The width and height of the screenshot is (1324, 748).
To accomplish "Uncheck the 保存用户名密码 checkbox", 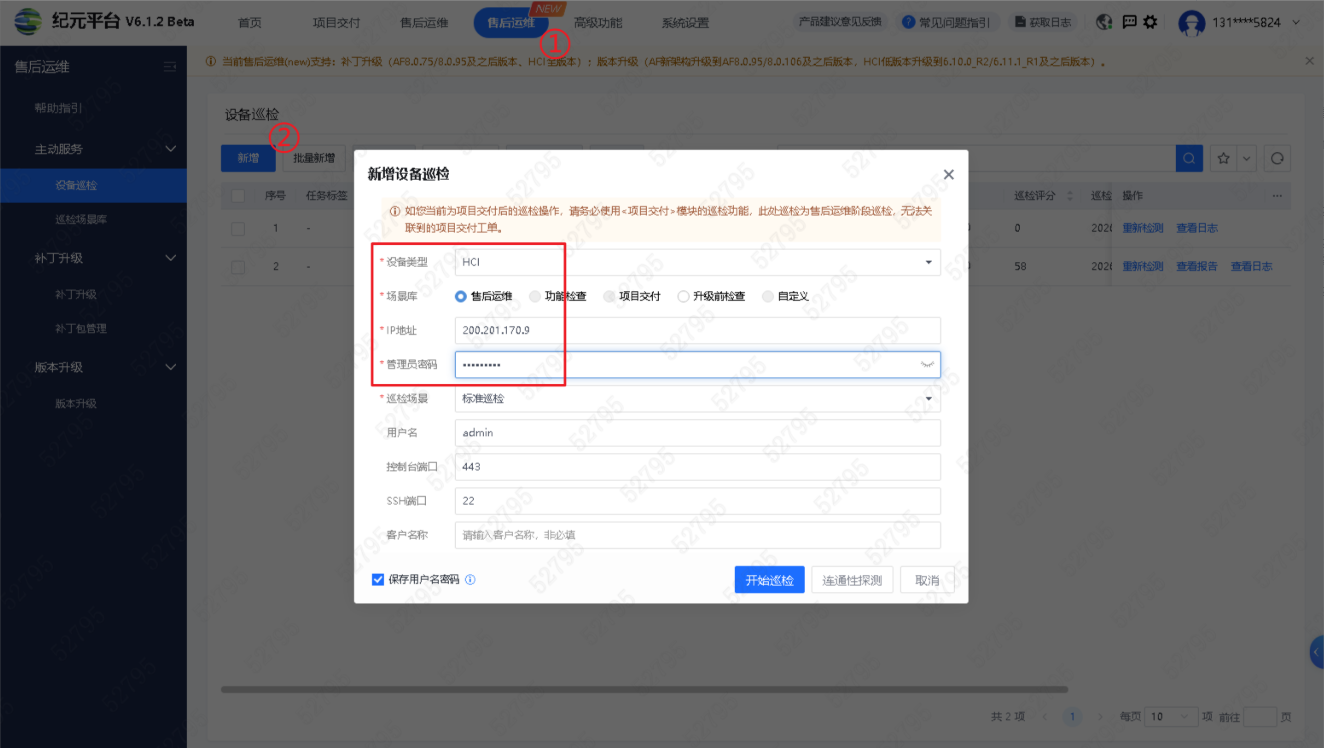I will tap(378, 580).
